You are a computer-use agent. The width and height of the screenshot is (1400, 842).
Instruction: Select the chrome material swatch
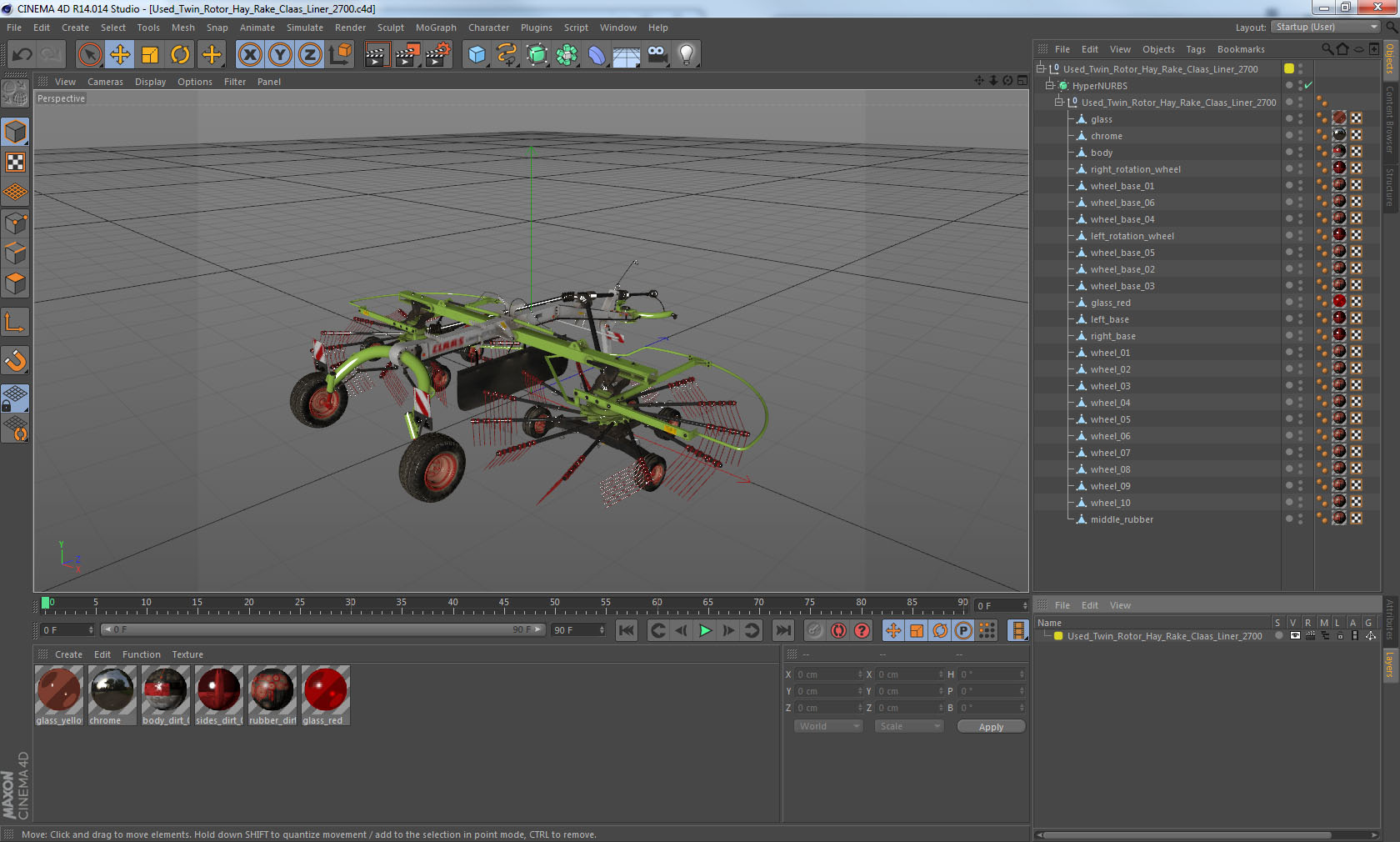click(112, 695)
